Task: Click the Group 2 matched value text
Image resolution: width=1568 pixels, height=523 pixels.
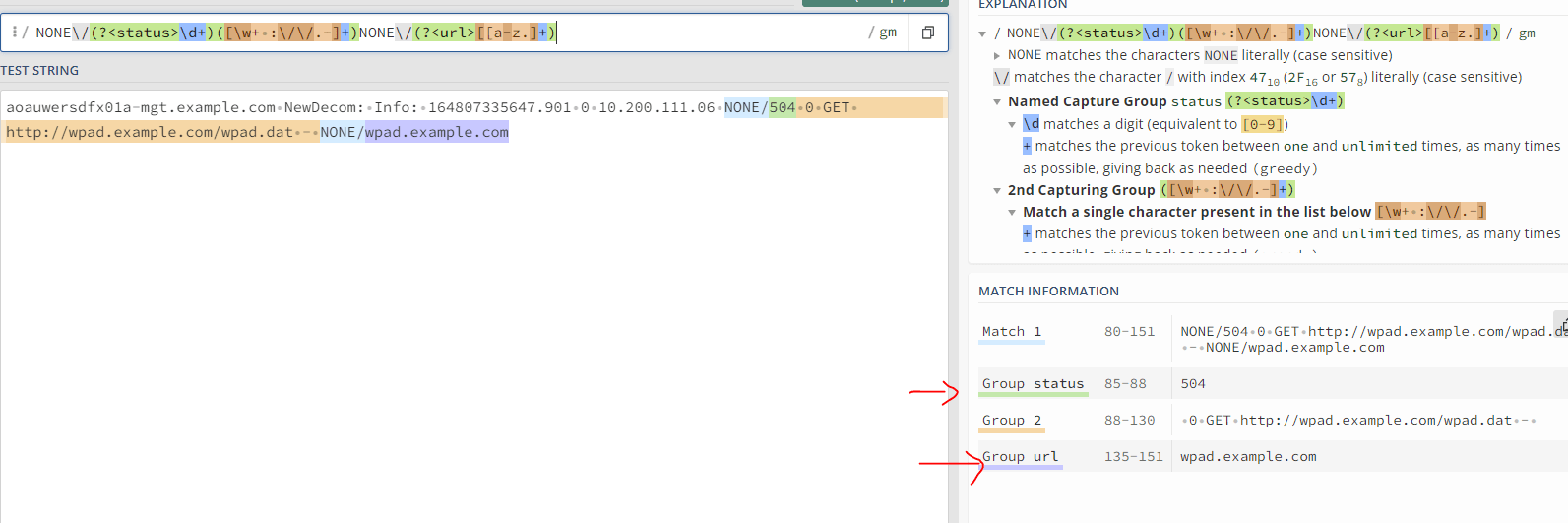Action: click(x=1358, y=421)
